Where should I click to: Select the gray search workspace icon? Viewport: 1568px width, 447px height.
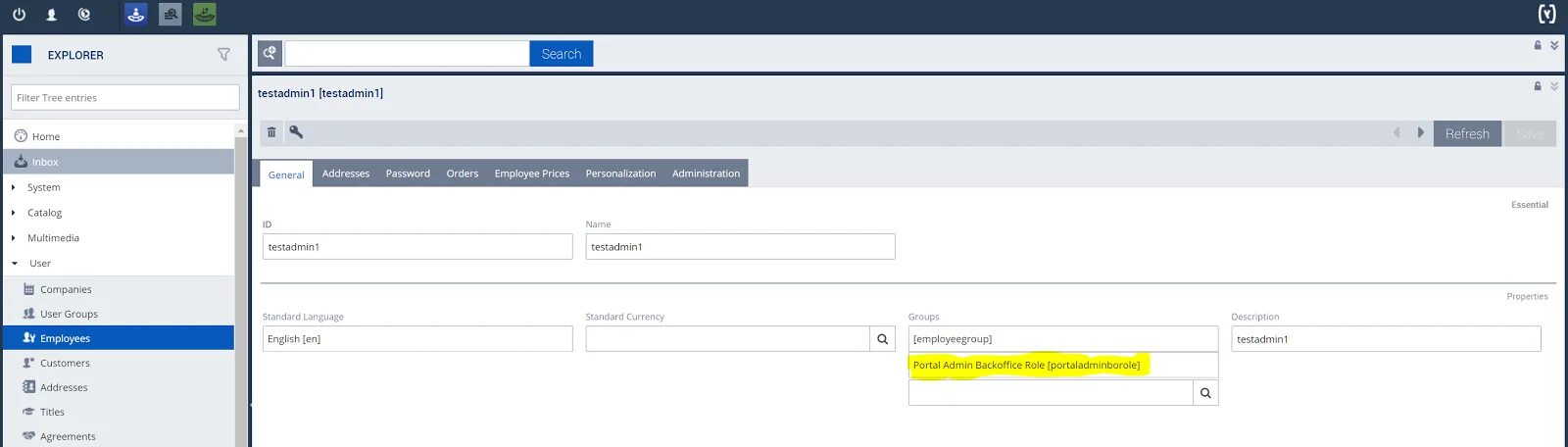point(171,15)
